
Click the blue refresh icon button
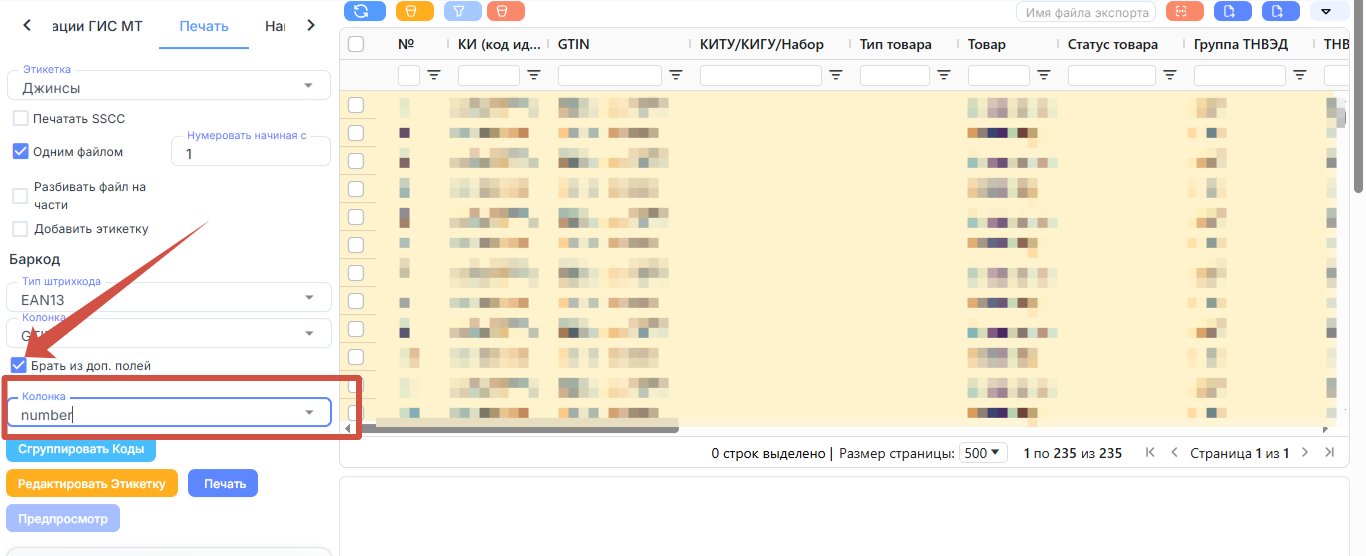tap(363, 11)
